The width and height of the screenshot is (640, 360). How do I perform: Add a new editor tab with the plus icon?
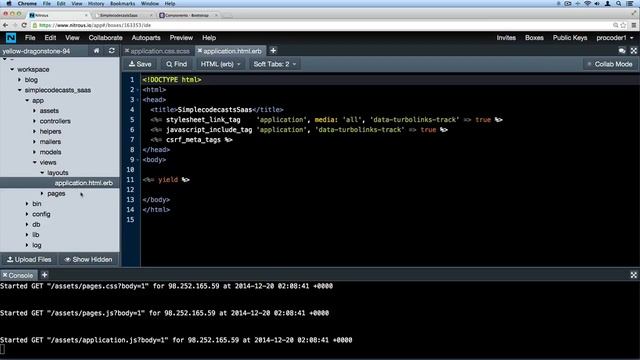(273, 51)
